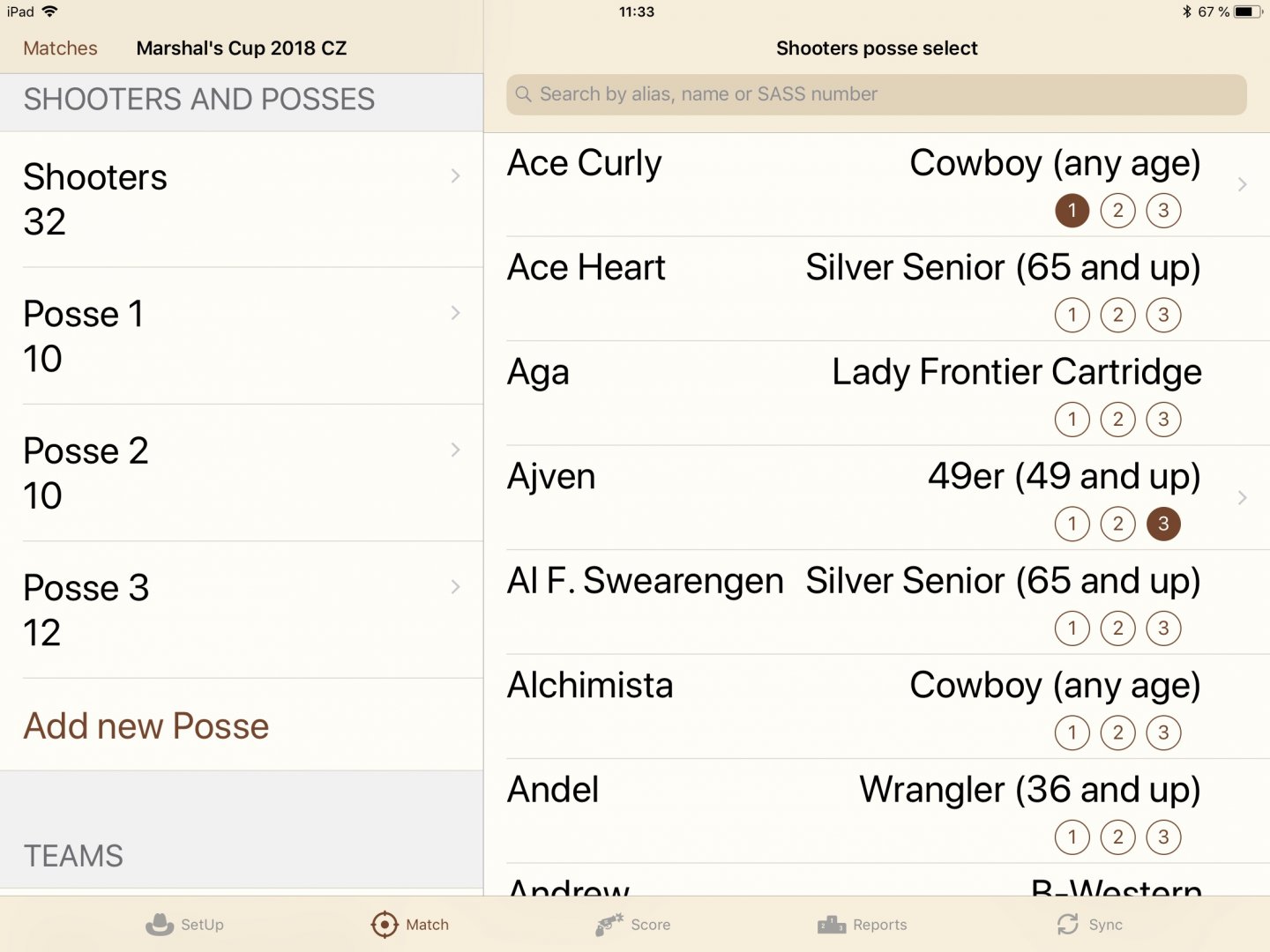Assign Ace Heart to posse 2

1117,315
